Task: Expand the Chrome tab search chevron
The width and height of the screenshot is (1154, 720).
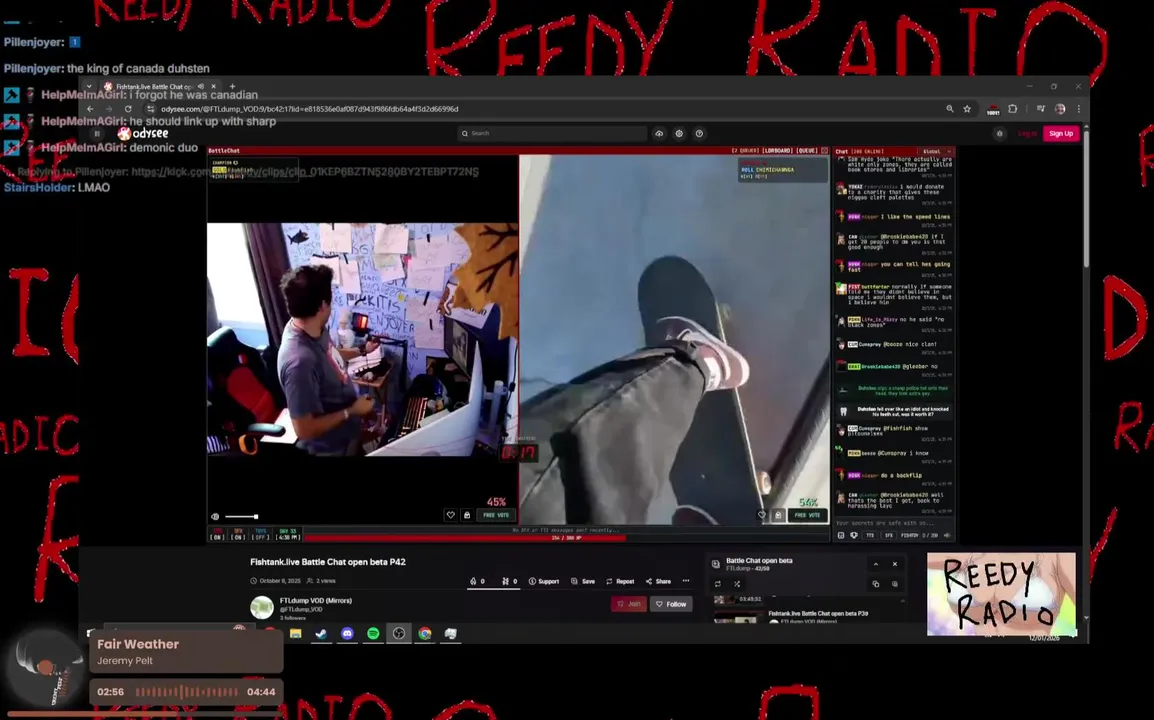Action: tap(89, 86)
